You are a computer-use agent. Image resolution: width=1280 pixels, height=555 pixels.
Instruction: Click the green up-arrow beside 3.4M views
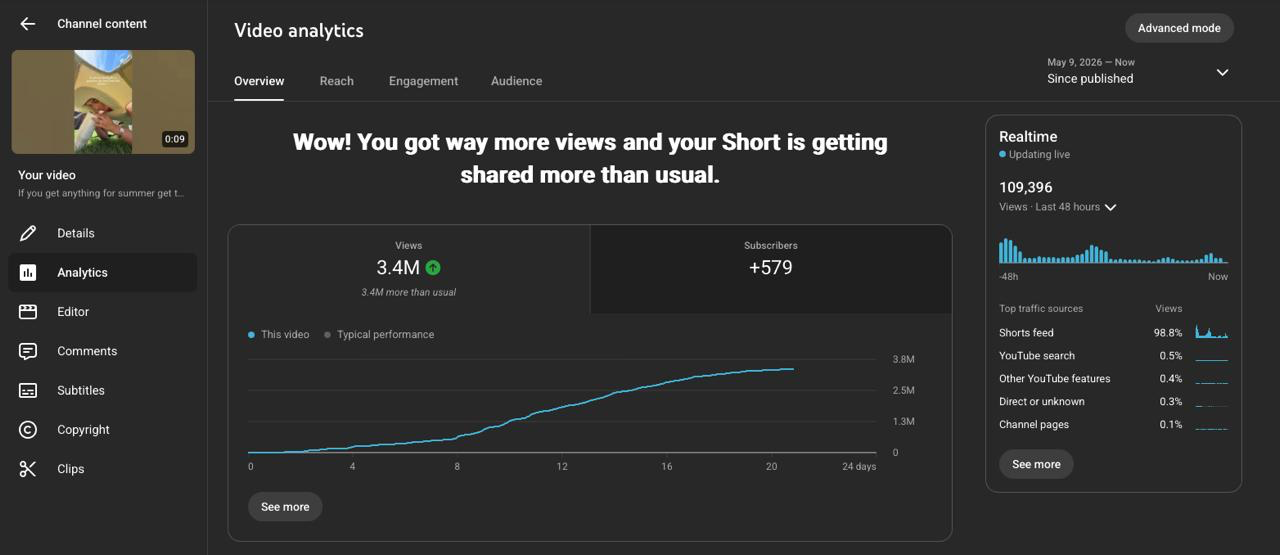433,267
